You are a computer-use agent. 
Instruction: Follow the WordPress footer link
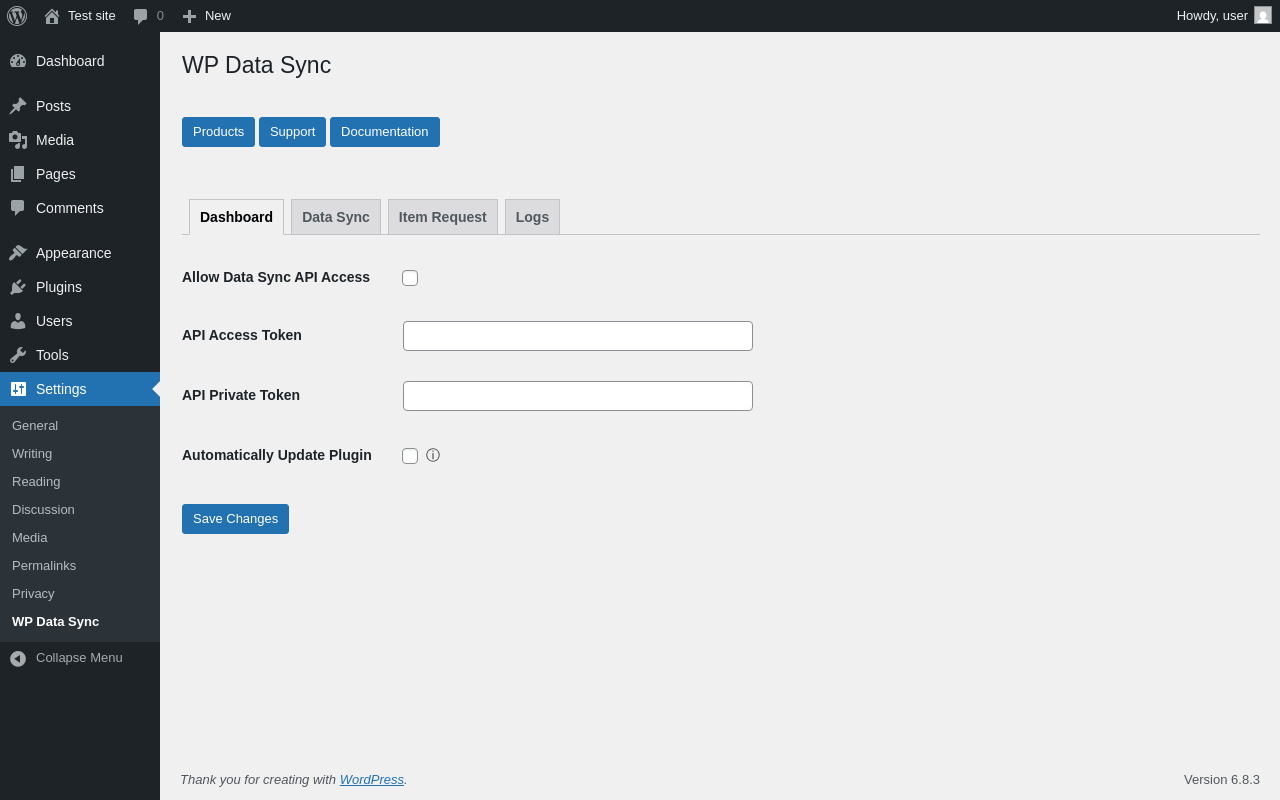click(x=371, y=779)
